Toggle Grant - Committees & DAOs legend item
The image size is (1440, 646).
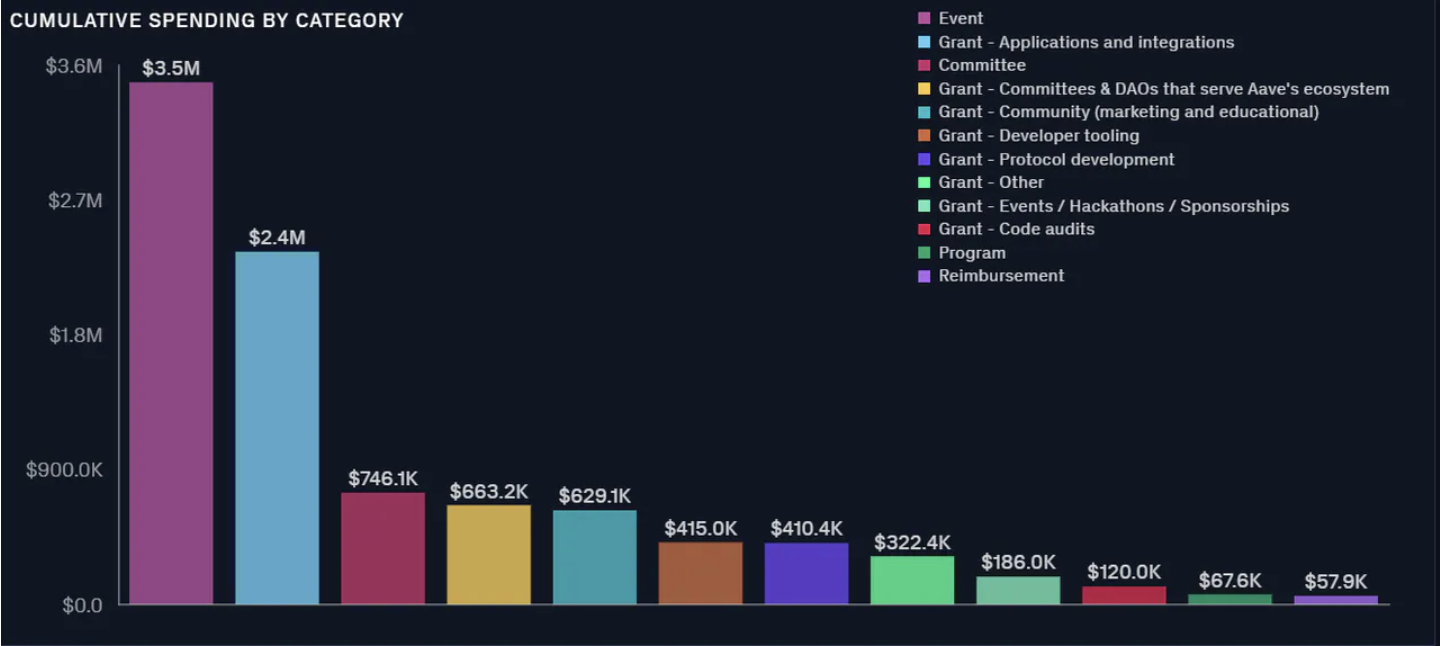(x=1154, y=89)
